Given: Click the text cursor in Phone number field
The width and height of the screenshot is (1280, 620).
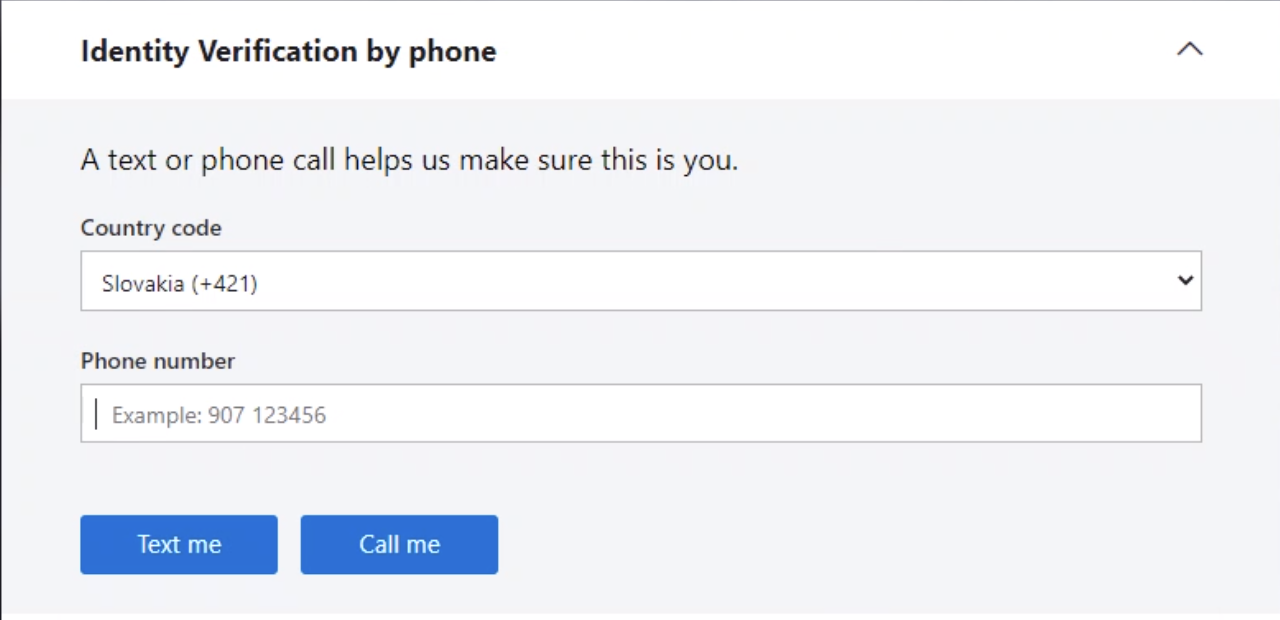Looking at the screenshot, I should pyautogui.click(x=97, y=414).
